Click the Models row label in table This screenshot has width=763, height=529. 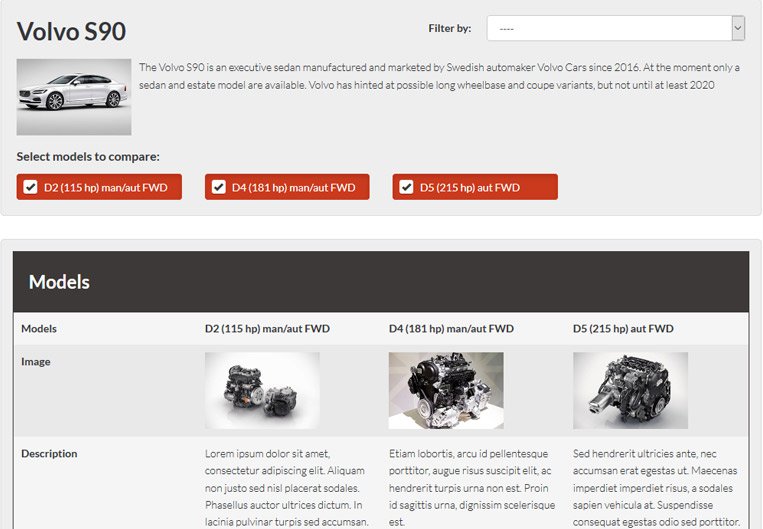pos(39,328)
